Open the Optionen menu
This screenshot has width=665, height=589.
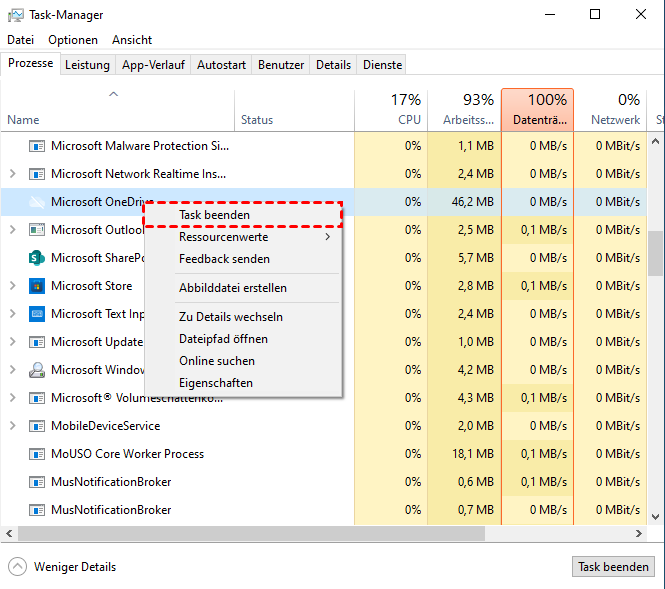[73, 40]
